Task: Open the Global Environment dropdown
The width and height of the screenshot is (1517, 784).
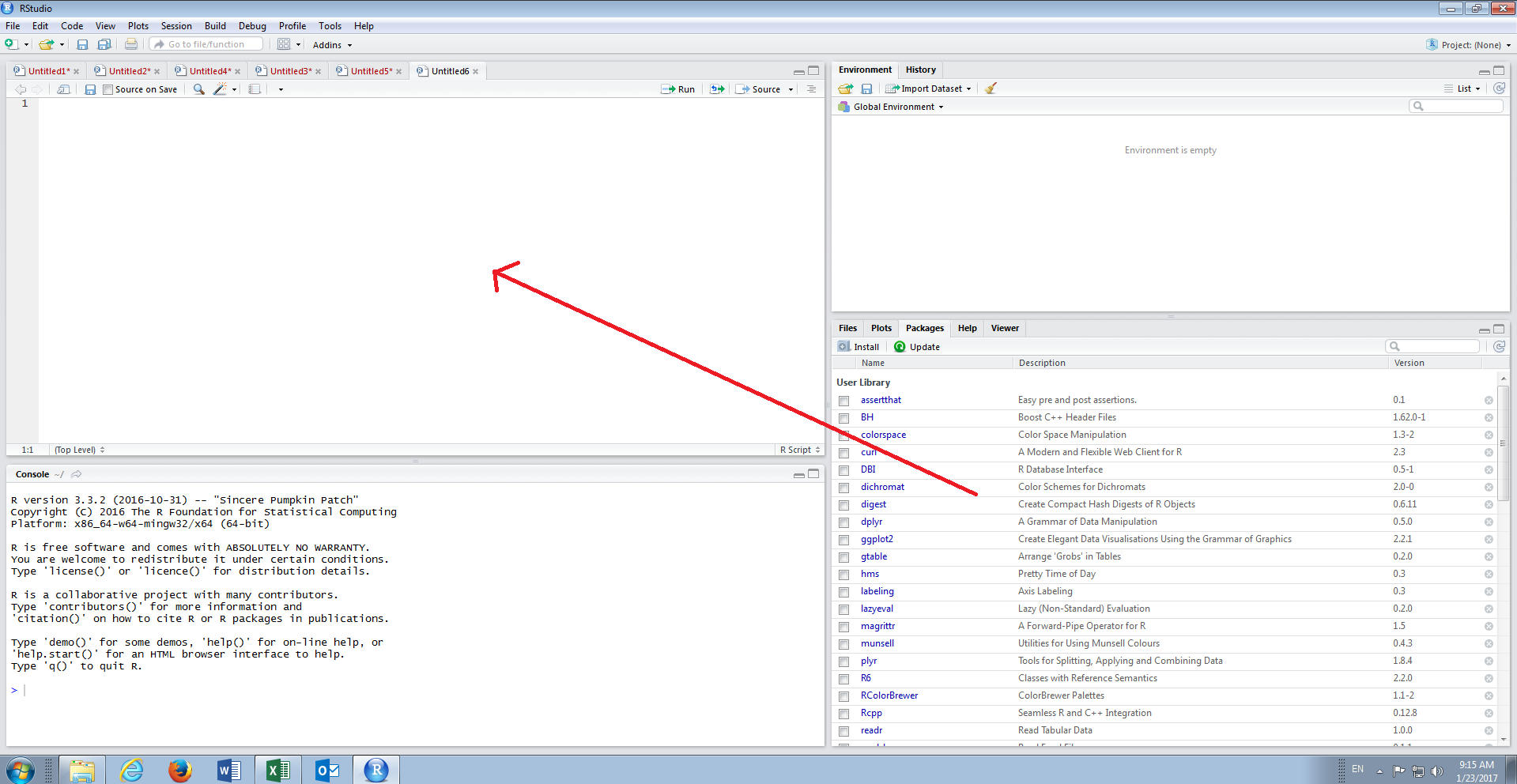Action: (892, 107)
